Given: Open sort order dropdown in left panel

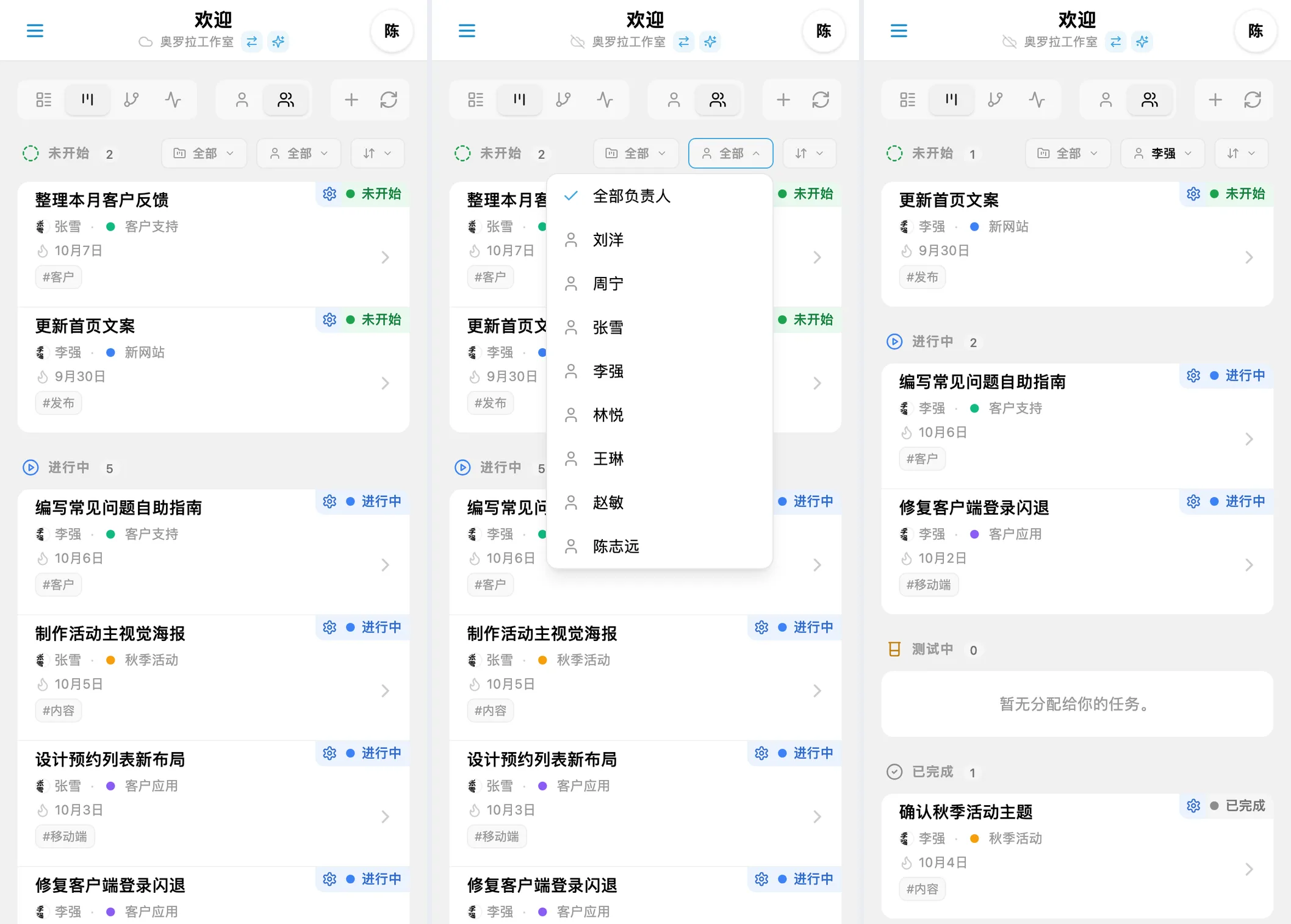Looking at the screenshot, I should [378, 153].
